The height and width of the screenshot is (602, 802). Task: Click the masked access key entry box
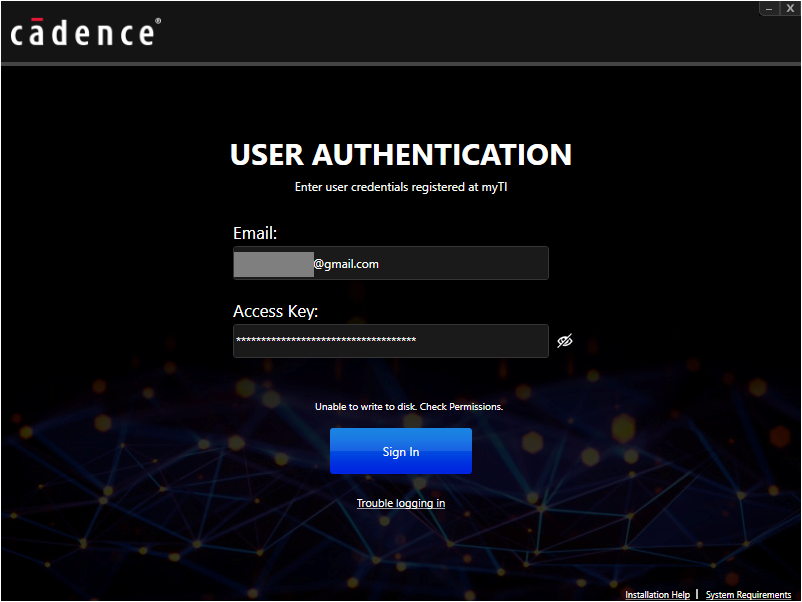390,341
